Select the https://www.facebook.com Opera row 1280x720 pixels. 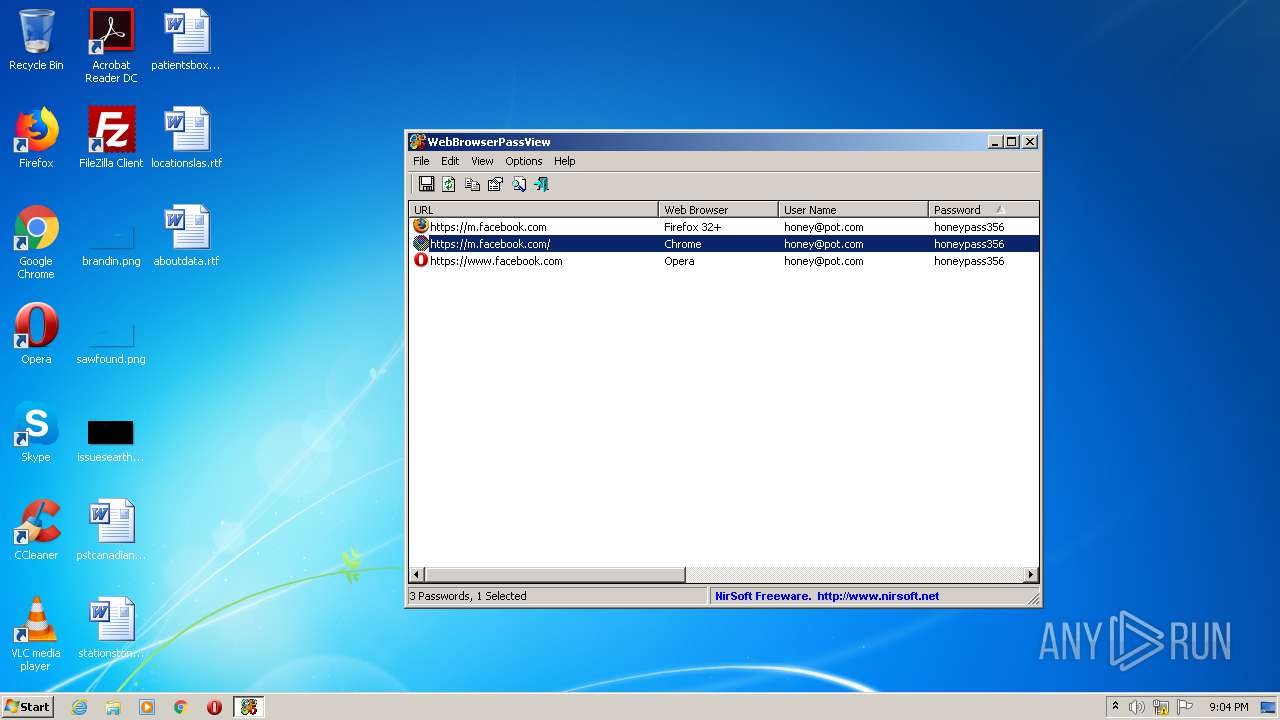point(724,261)
